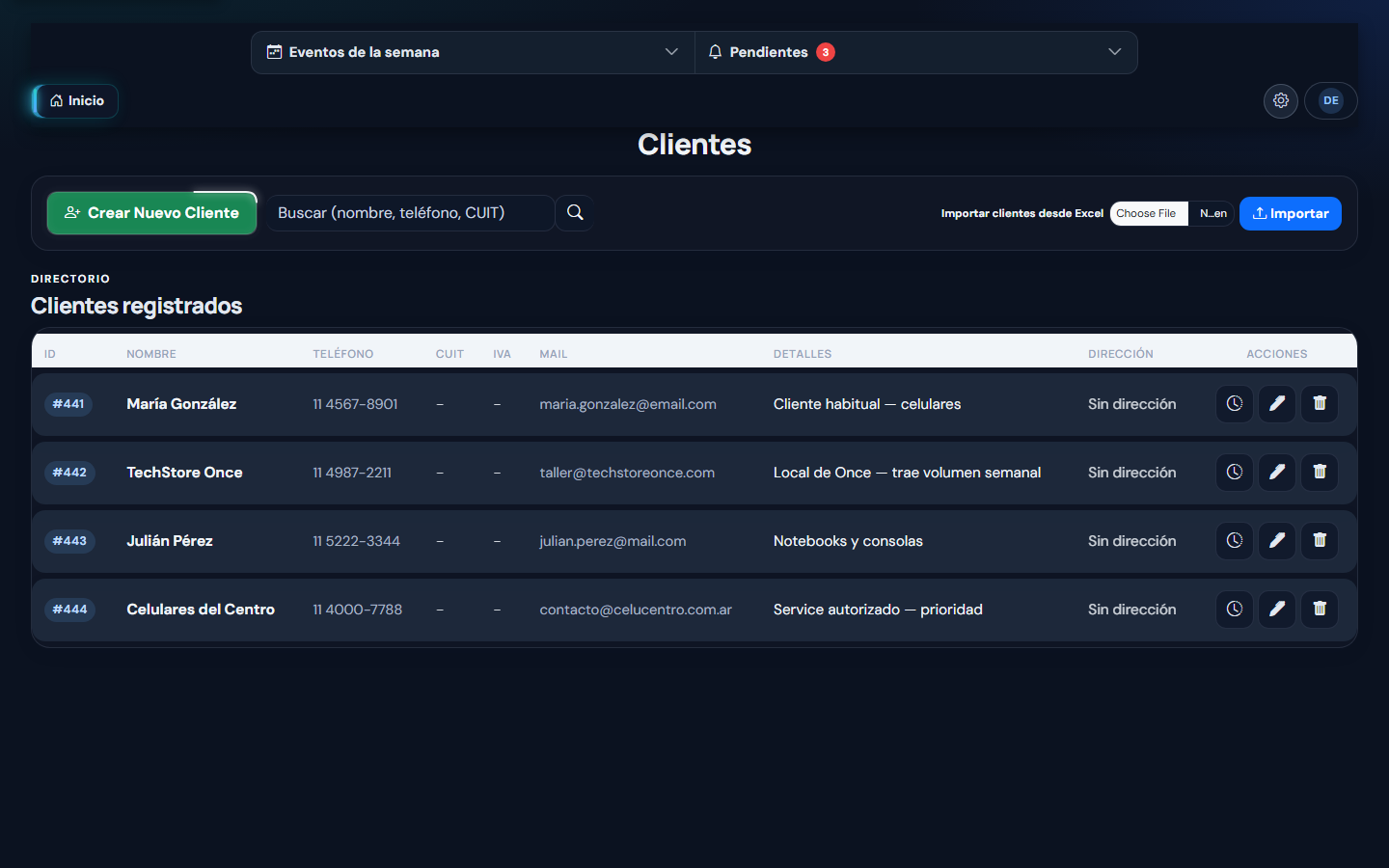Edit Celulares del Centro entry

tap(1277, 610)
